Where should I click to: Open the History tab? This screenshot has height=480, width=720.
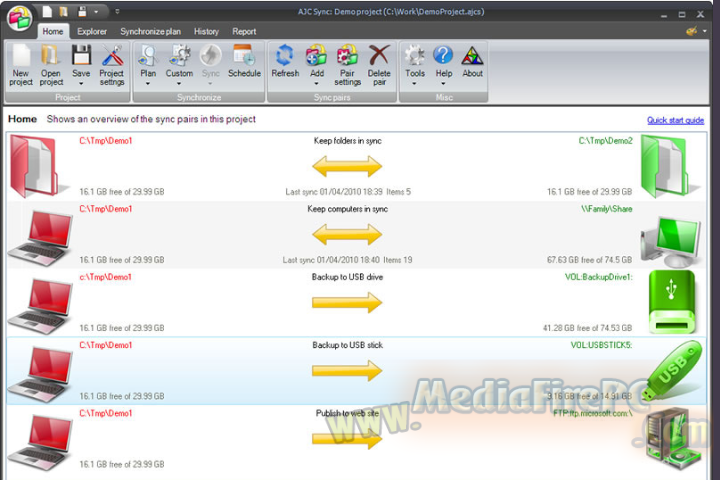pos(206,32)
